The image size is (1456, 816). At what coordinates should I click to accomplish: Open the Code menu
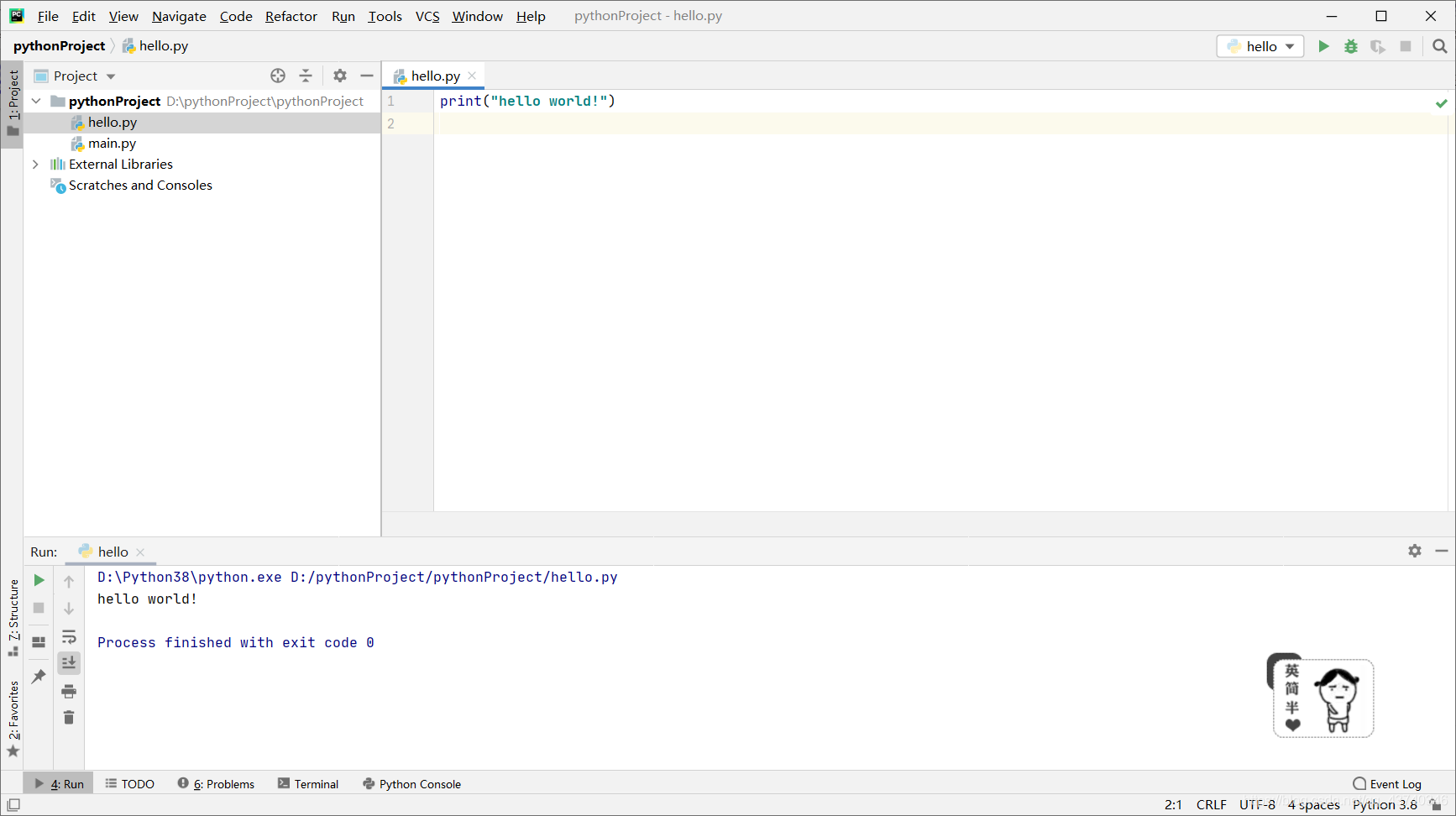(236, 16)
